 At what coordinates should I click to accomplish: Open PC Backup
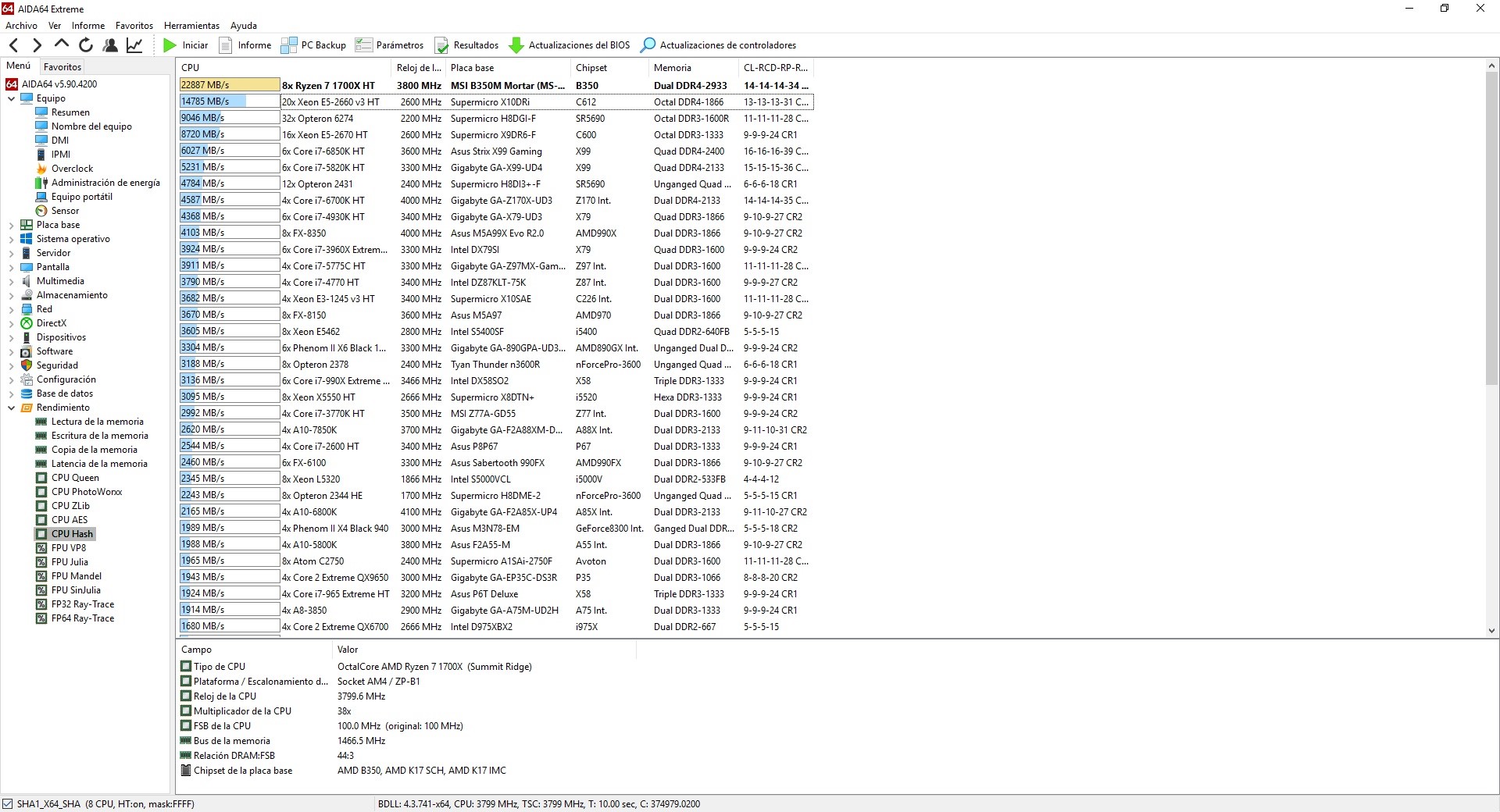[313, 45]
